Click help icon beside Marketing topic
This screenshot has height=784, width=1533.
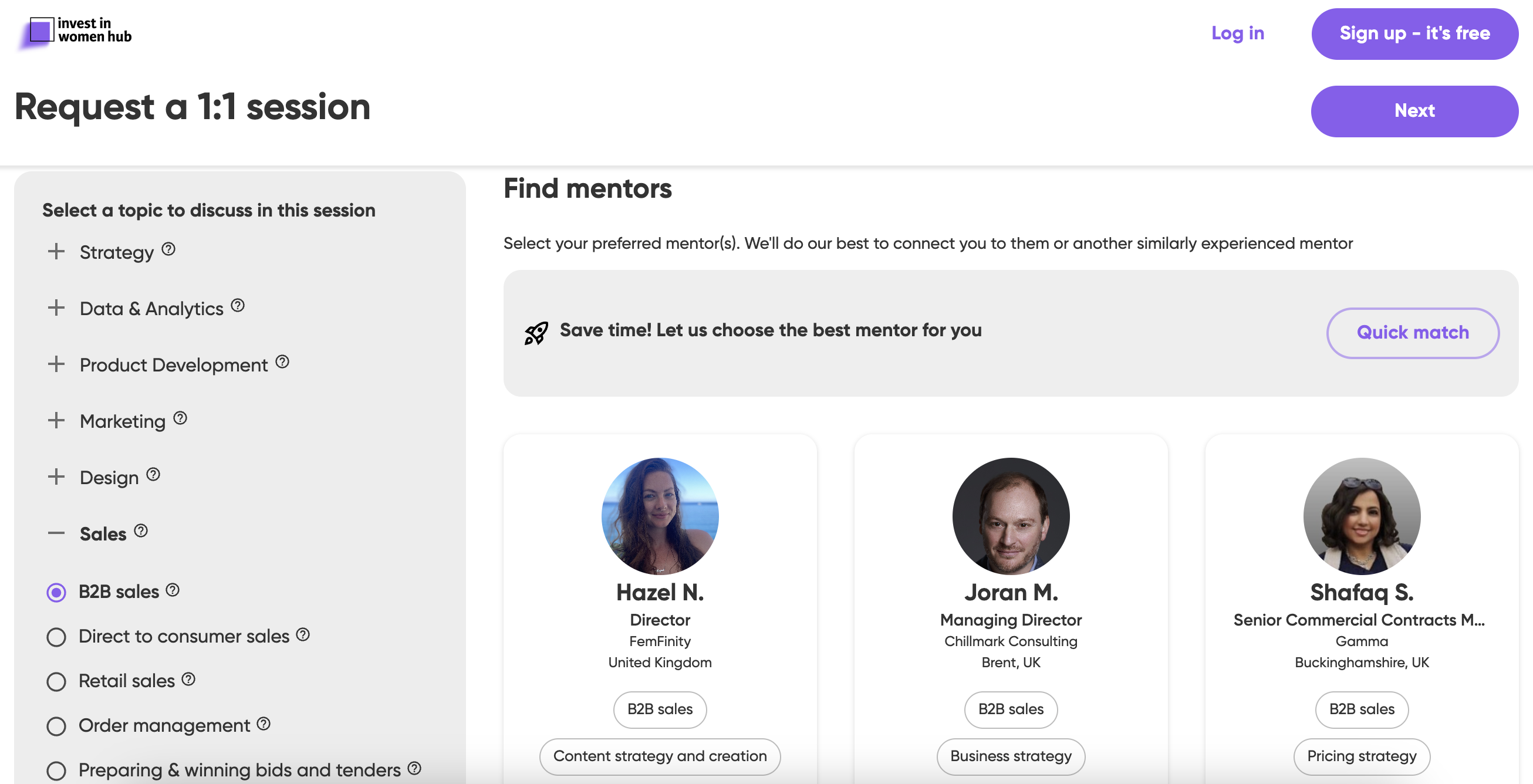point(180,418)
